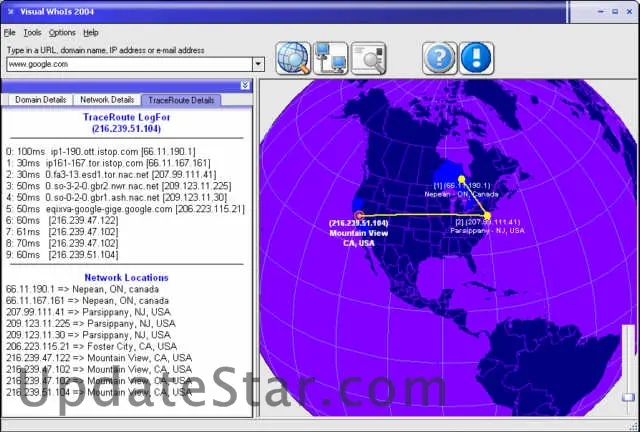640x432 pixels.
Task: Click hop 0 ip1-190.ott.istop.com row
Action: 101,151
